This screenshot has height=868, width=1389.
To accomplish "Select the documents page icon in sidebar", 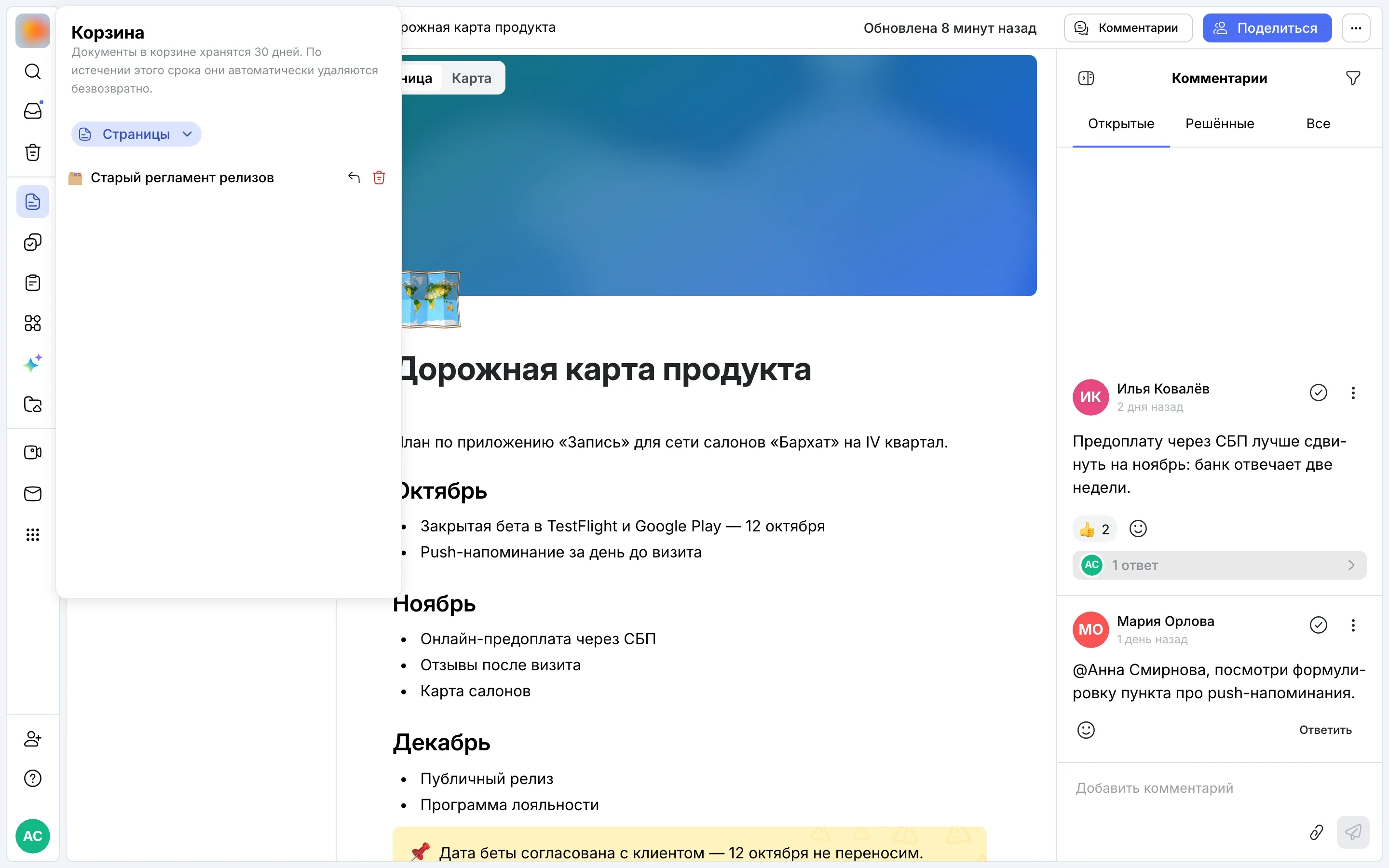I will [33, 202].
